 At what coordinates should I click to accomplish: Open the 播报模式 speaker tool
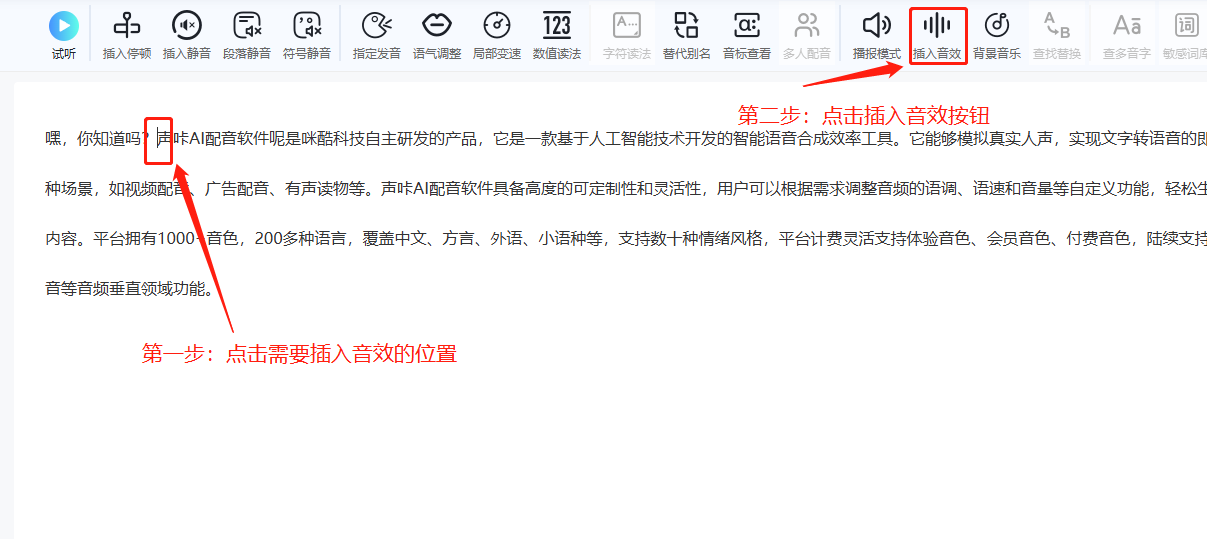click(877, 35)
